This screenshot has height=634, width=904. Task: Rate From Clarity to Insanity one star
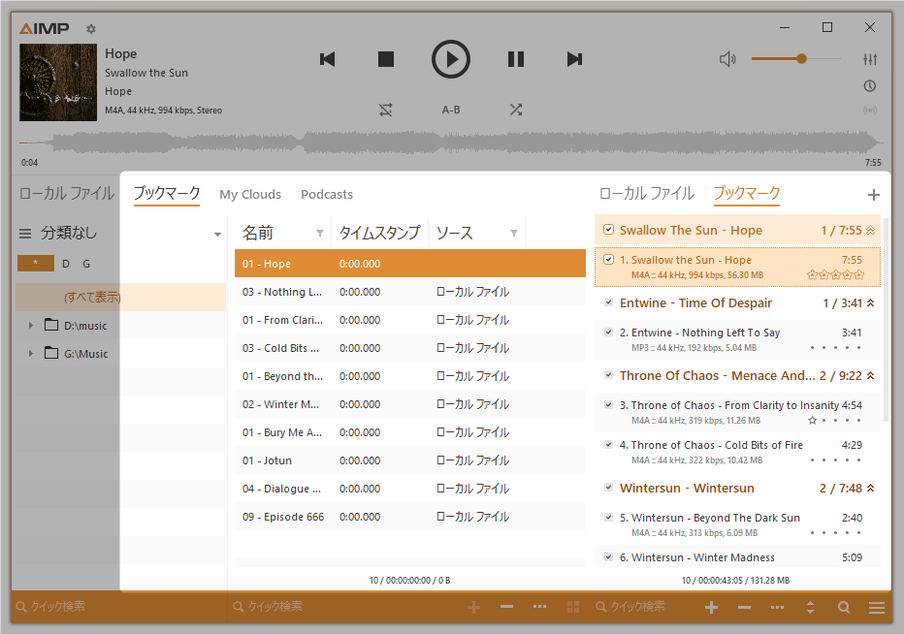pos(812,420)
